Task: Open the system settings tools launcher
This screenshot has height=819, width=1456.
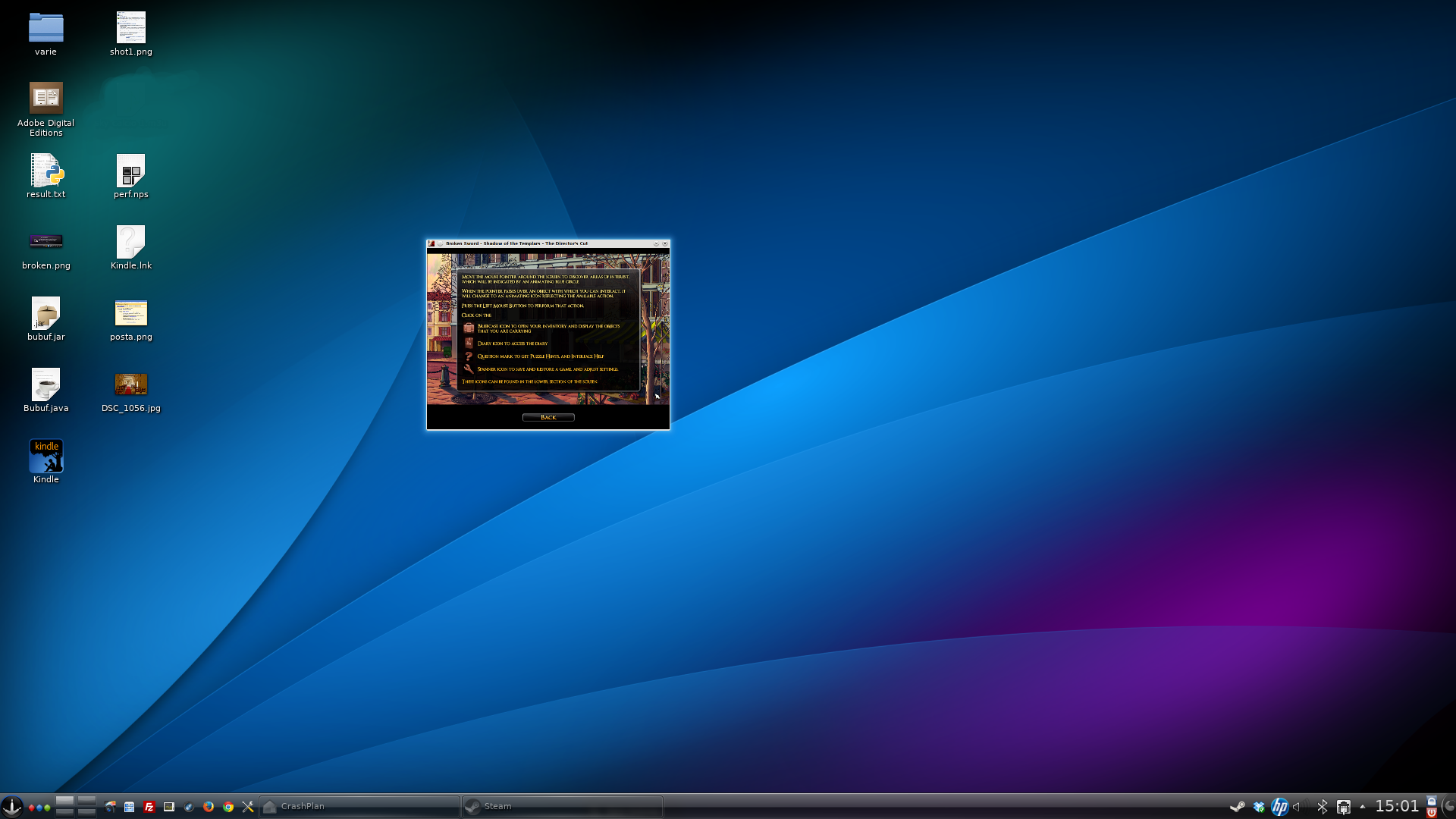Action: 248,807
